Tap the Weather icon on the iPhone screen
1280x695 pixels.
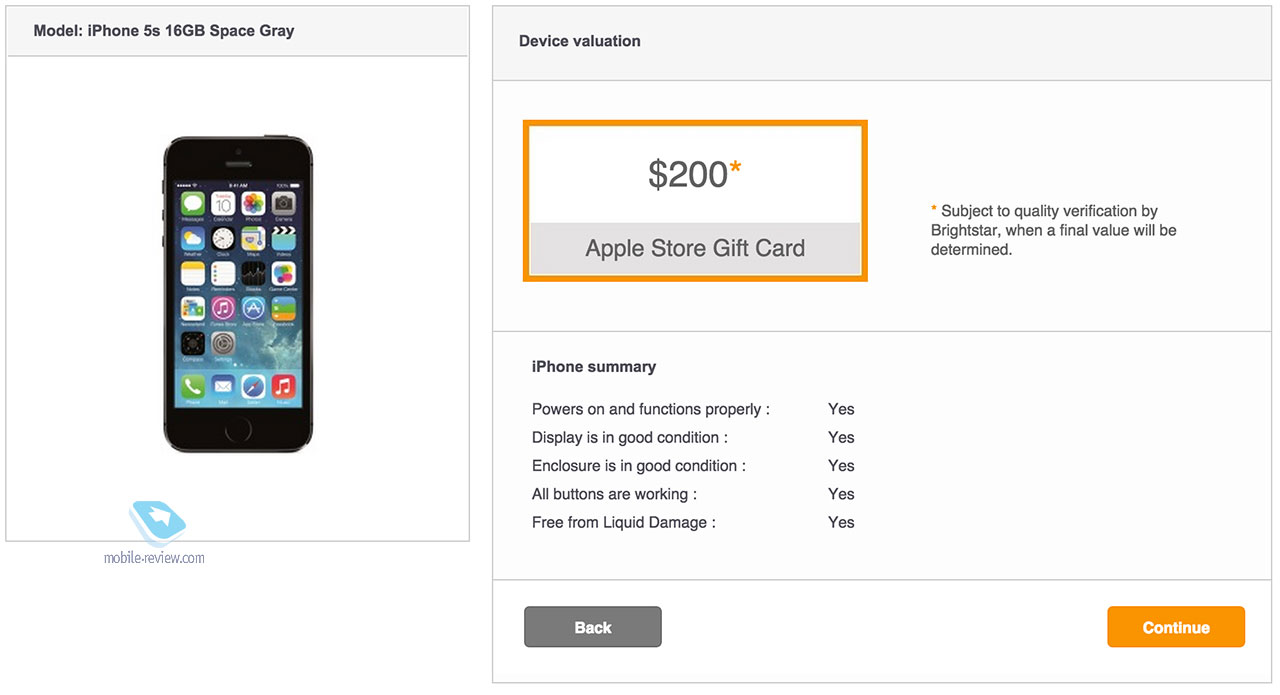[192, 239]
